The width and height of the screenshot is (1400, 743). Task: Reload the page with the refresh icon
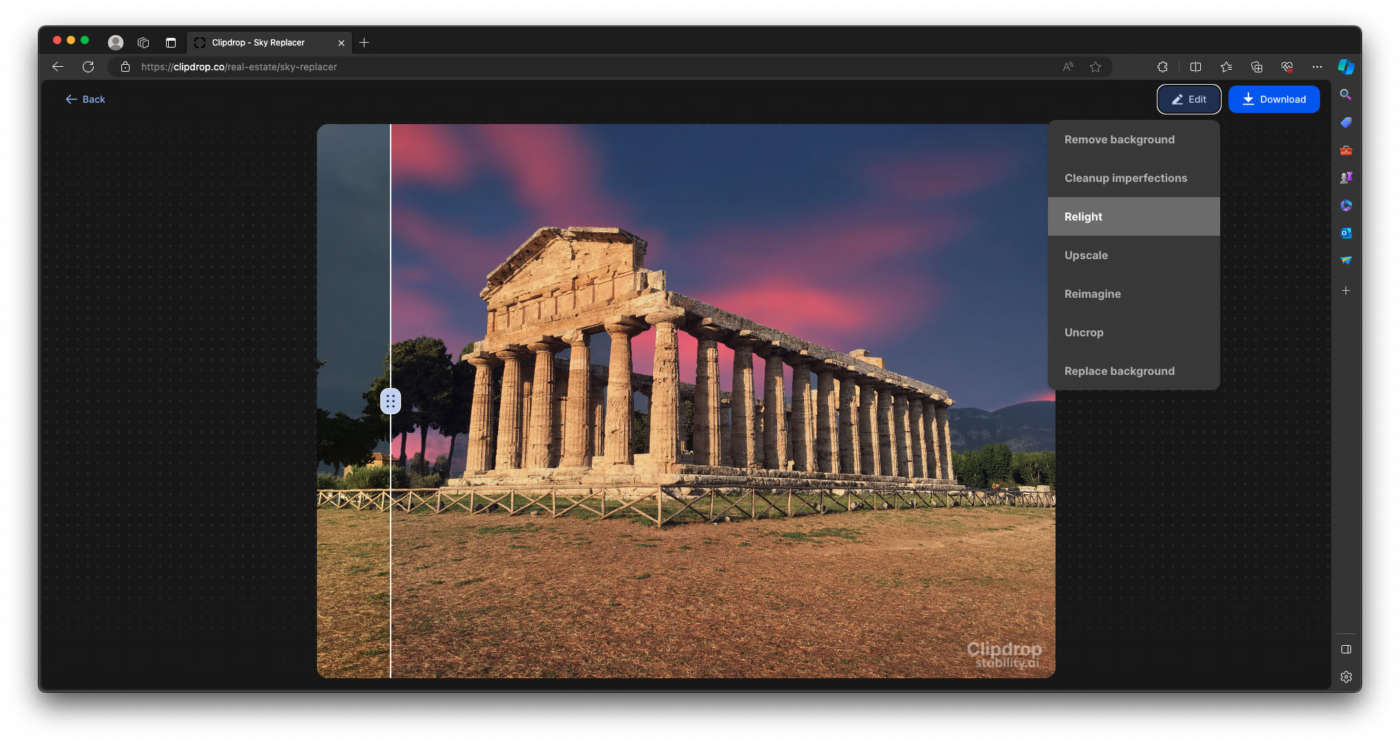pyautogui.click(x=88, y=67)
